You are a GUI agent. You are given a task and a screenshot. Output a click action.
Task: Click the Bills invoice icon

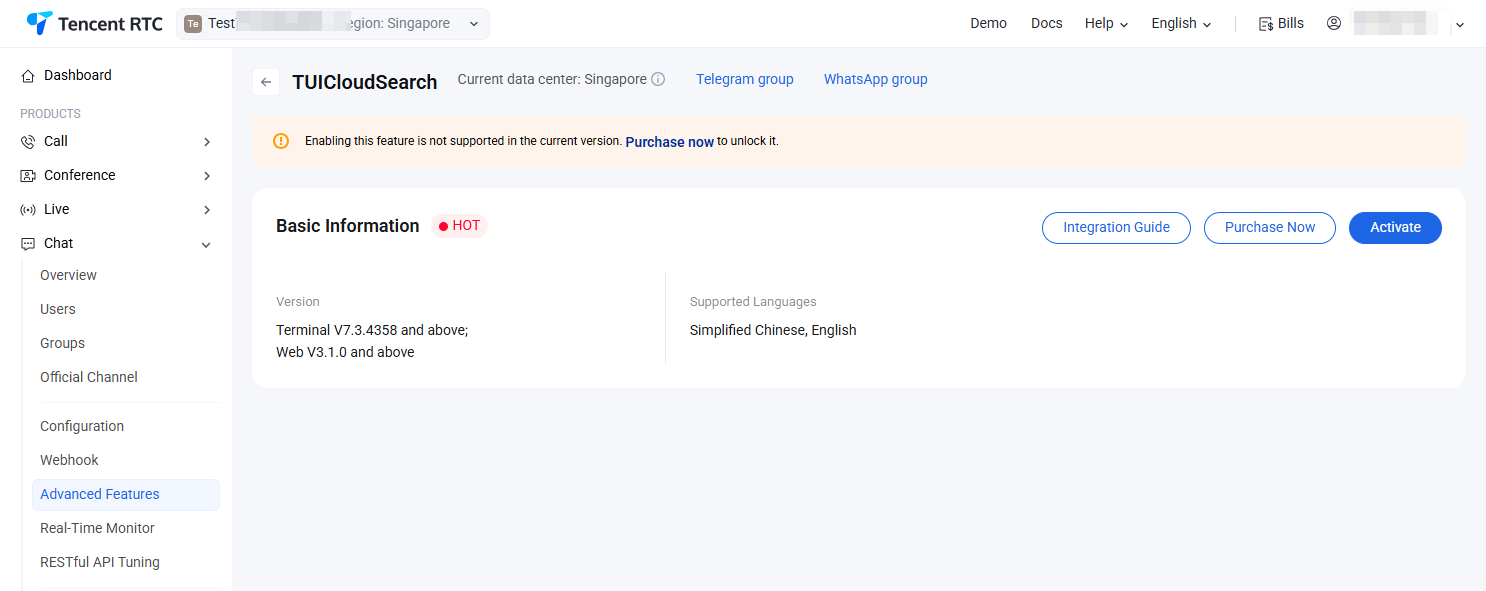1266,23
